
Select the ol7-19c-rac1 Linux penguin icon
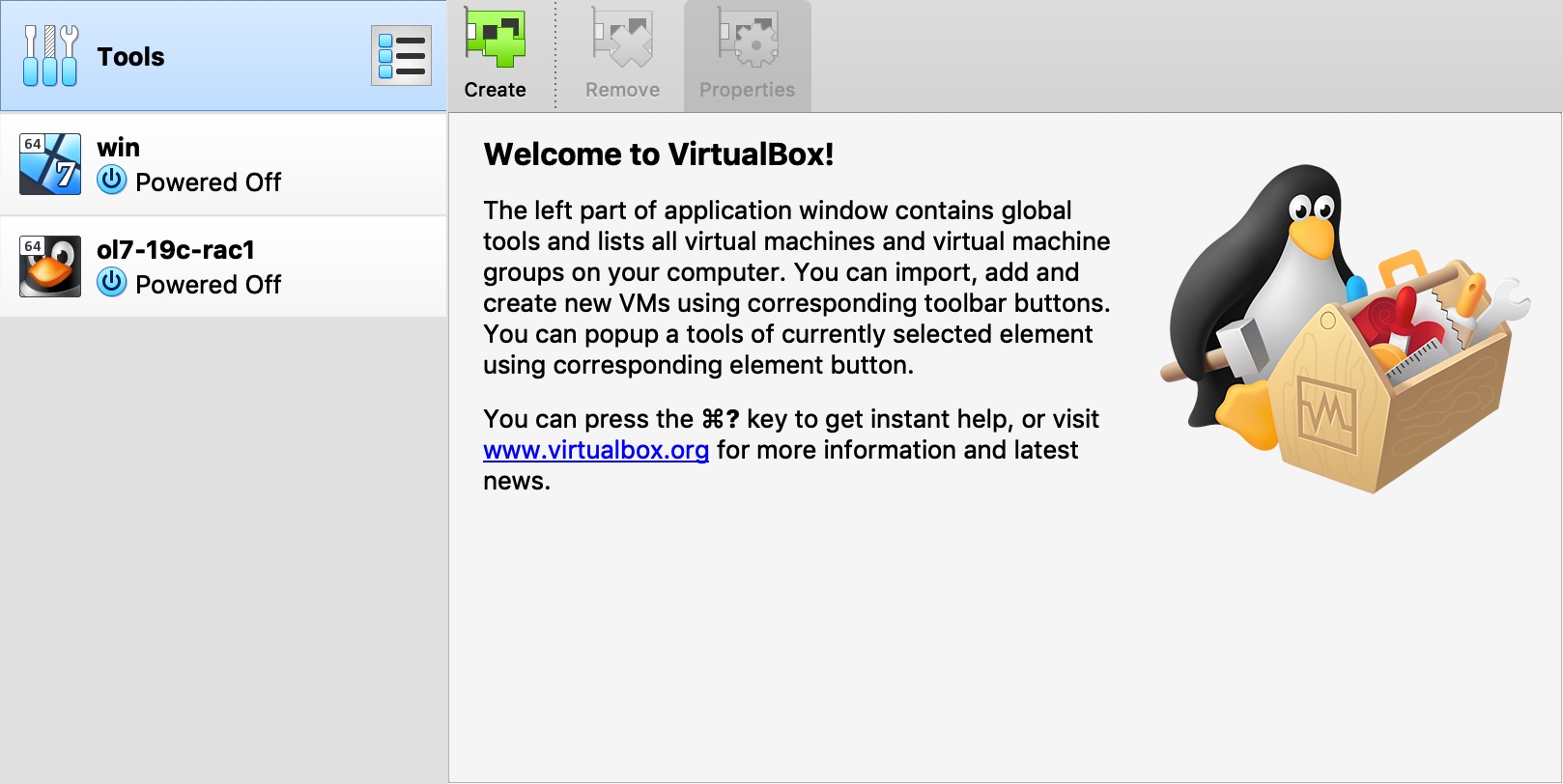[x=50, y=266]
